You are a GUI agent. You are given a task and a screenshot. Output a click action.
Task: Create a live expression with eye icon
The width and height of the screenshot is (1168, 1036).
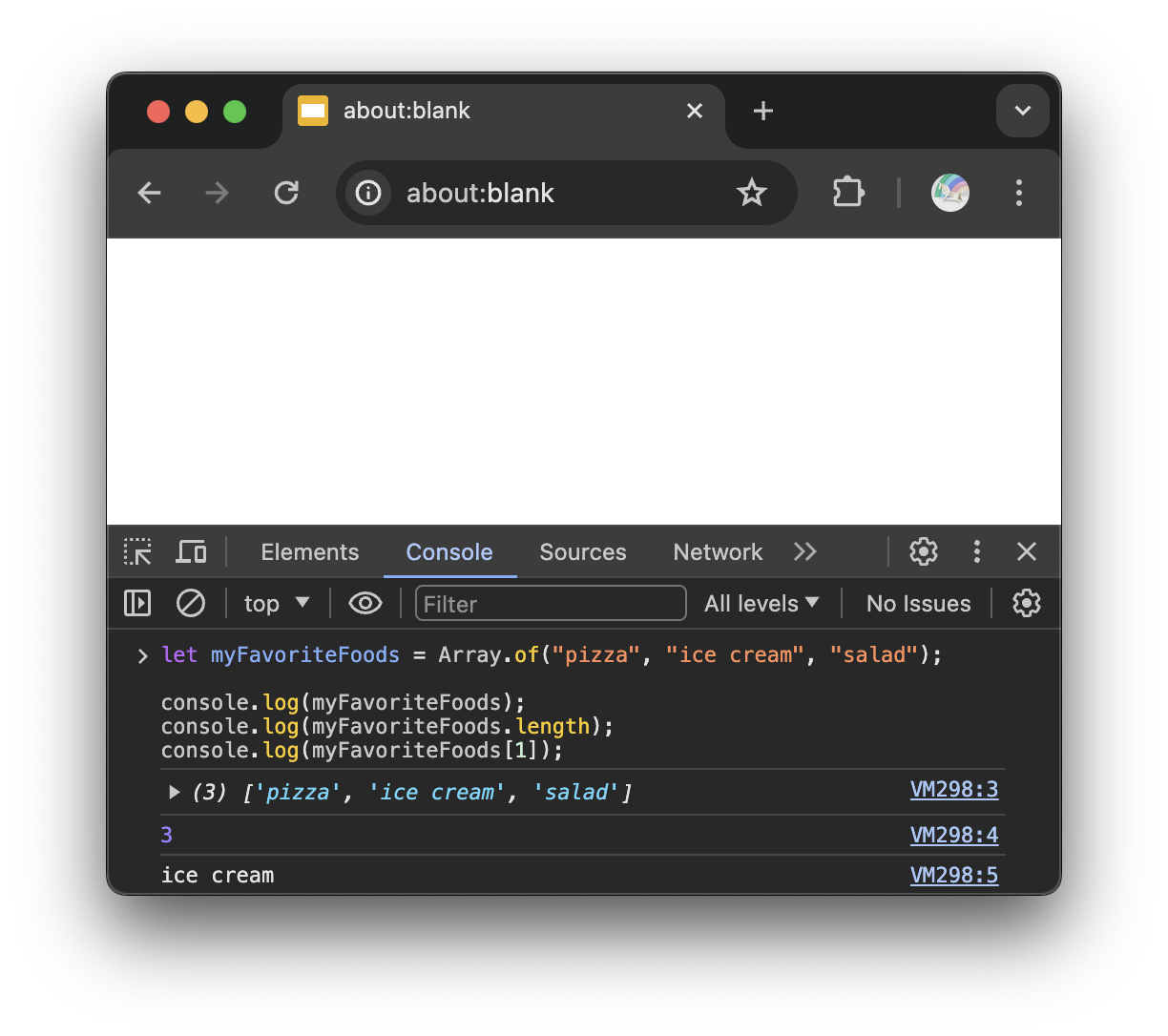(365, 603)
